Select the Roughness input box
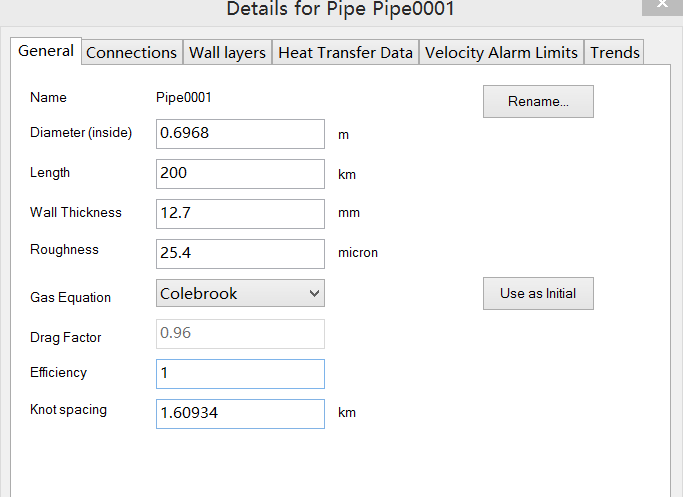 pos(240,253)
